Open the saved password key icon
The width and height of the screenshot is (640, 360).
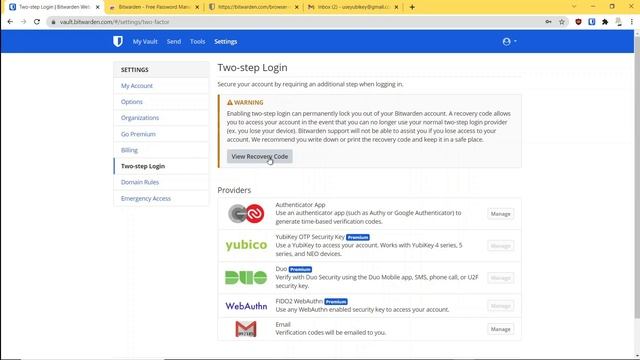click(548, 22)
